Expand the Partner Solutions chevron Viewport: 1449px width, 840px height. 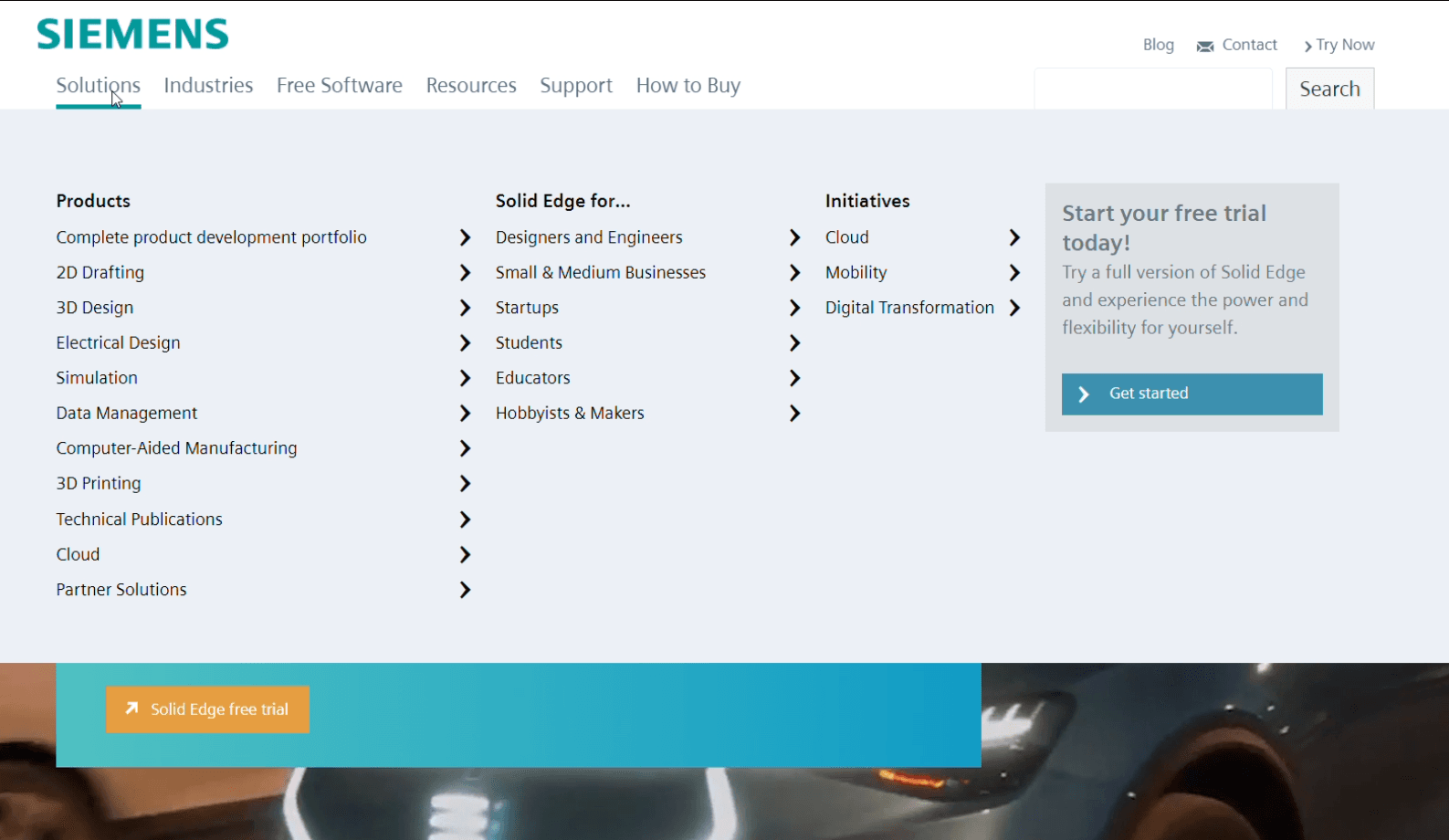click(x=465, y=590)
